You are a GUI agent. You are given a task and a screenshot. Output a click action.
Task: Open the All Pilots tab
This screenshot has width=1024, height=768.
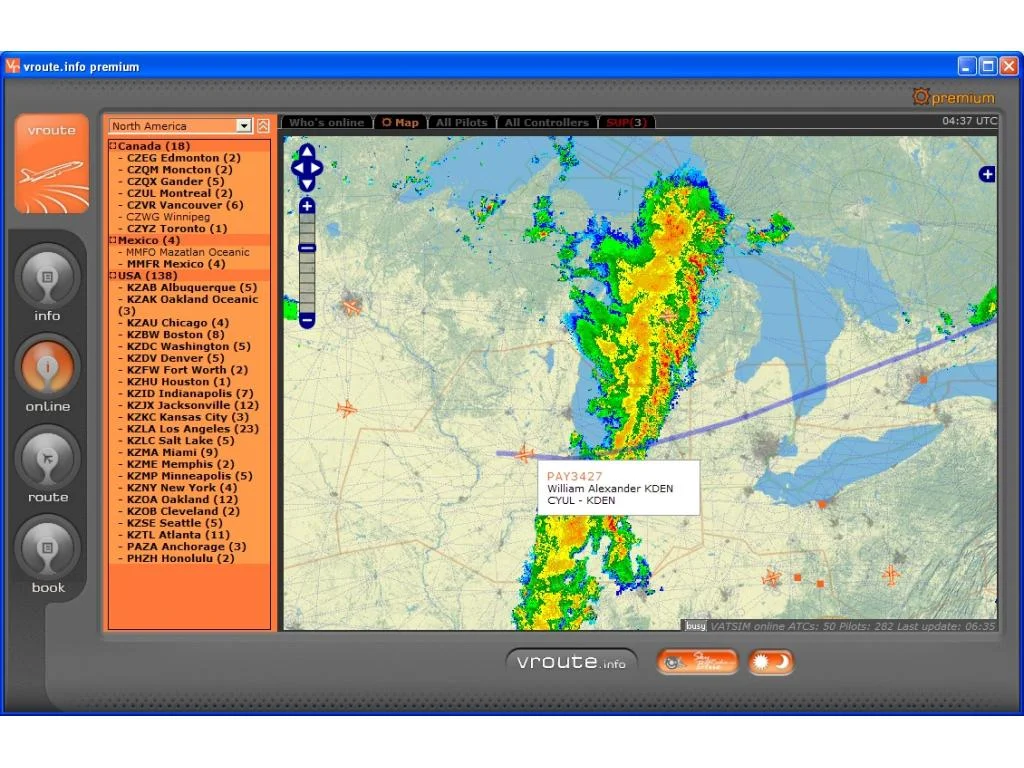(462, 122)
